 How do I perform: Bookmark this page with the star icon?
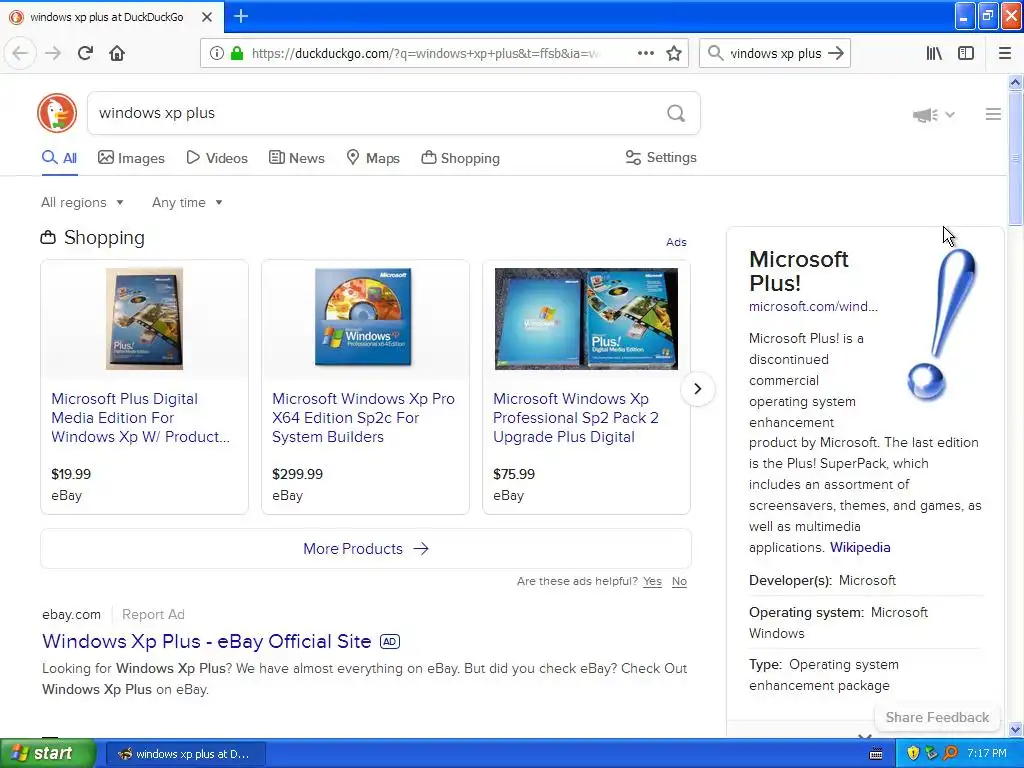coord(674,53)
